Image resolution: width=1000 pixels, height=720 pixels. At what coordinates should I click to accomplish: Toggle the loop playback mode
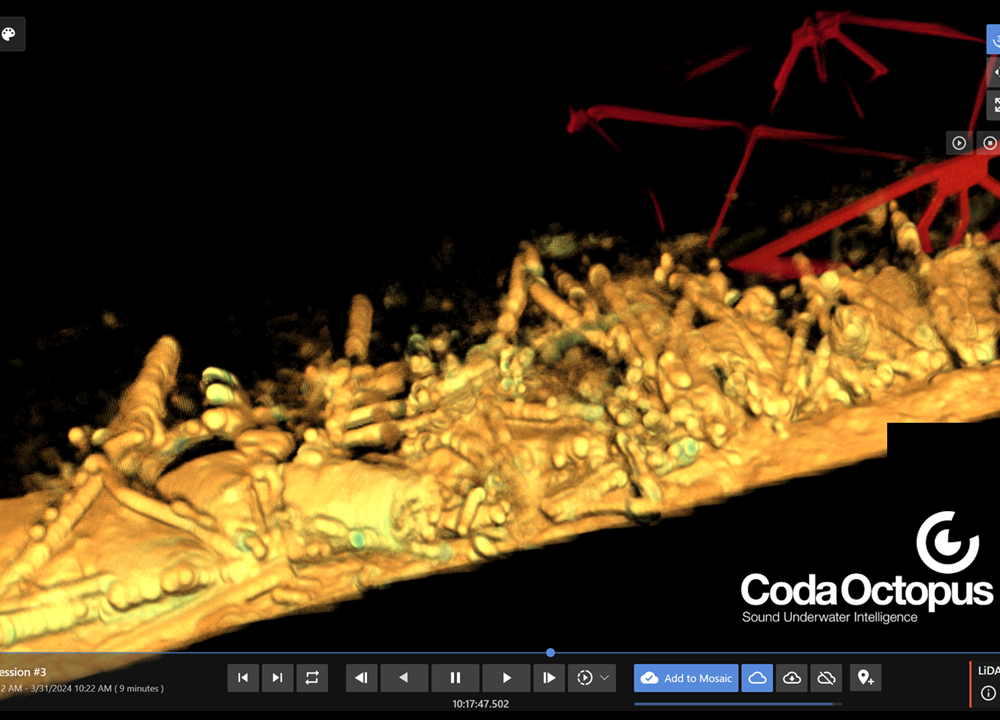pos(312,678)
